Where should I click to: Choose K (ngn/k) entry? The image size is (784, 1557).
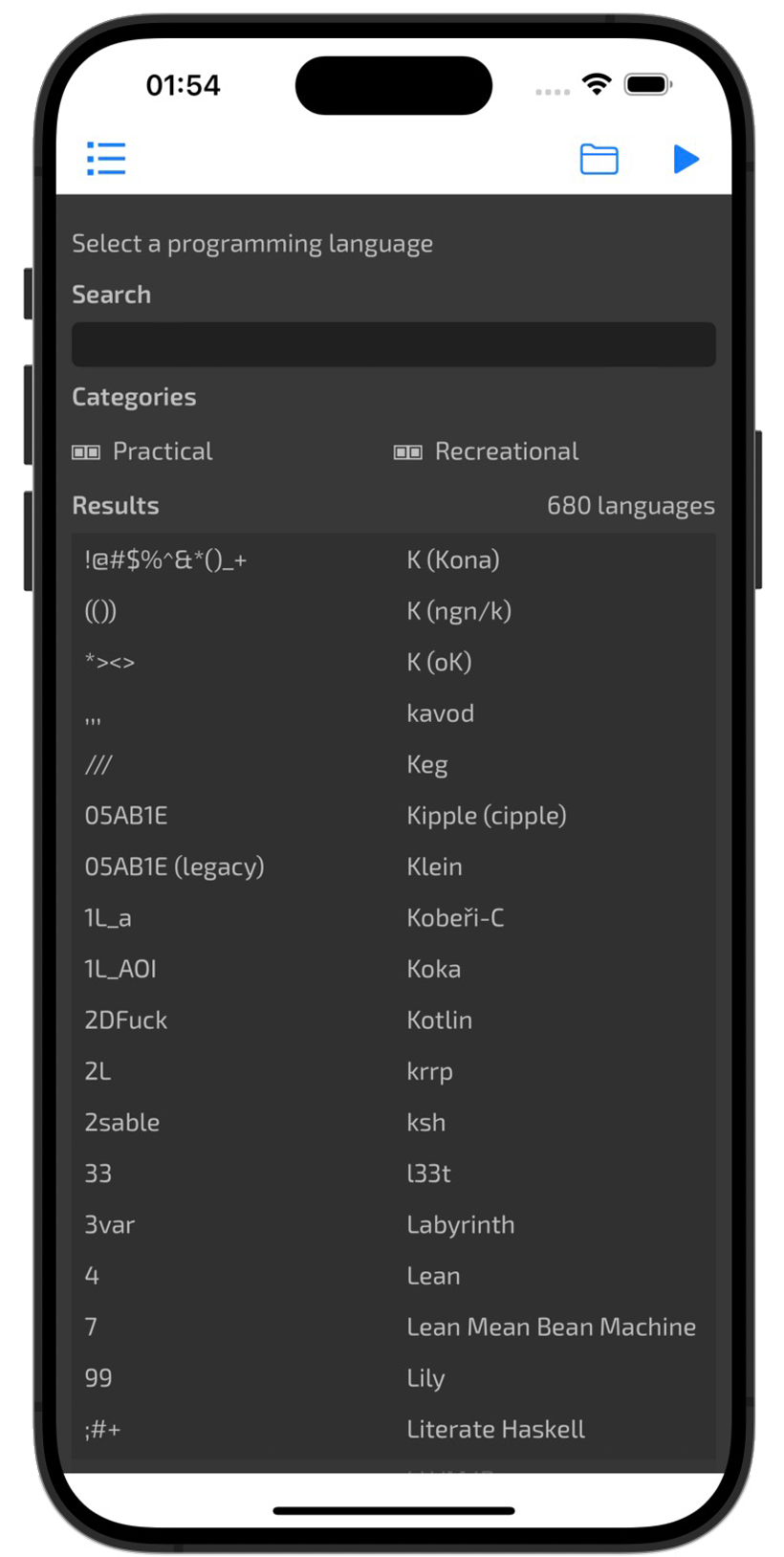point(459,611)
